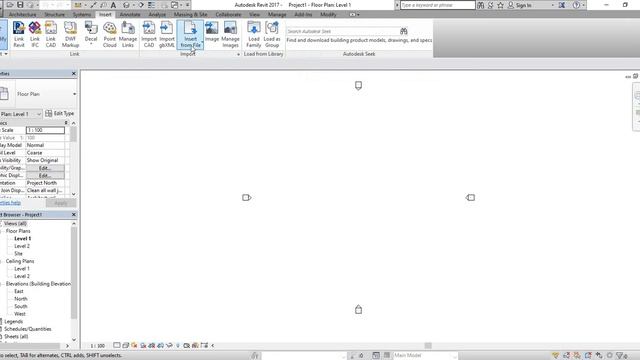Click the keyword search box in title bar
This screenshot has height=360, width=640.
coord(438,5)
